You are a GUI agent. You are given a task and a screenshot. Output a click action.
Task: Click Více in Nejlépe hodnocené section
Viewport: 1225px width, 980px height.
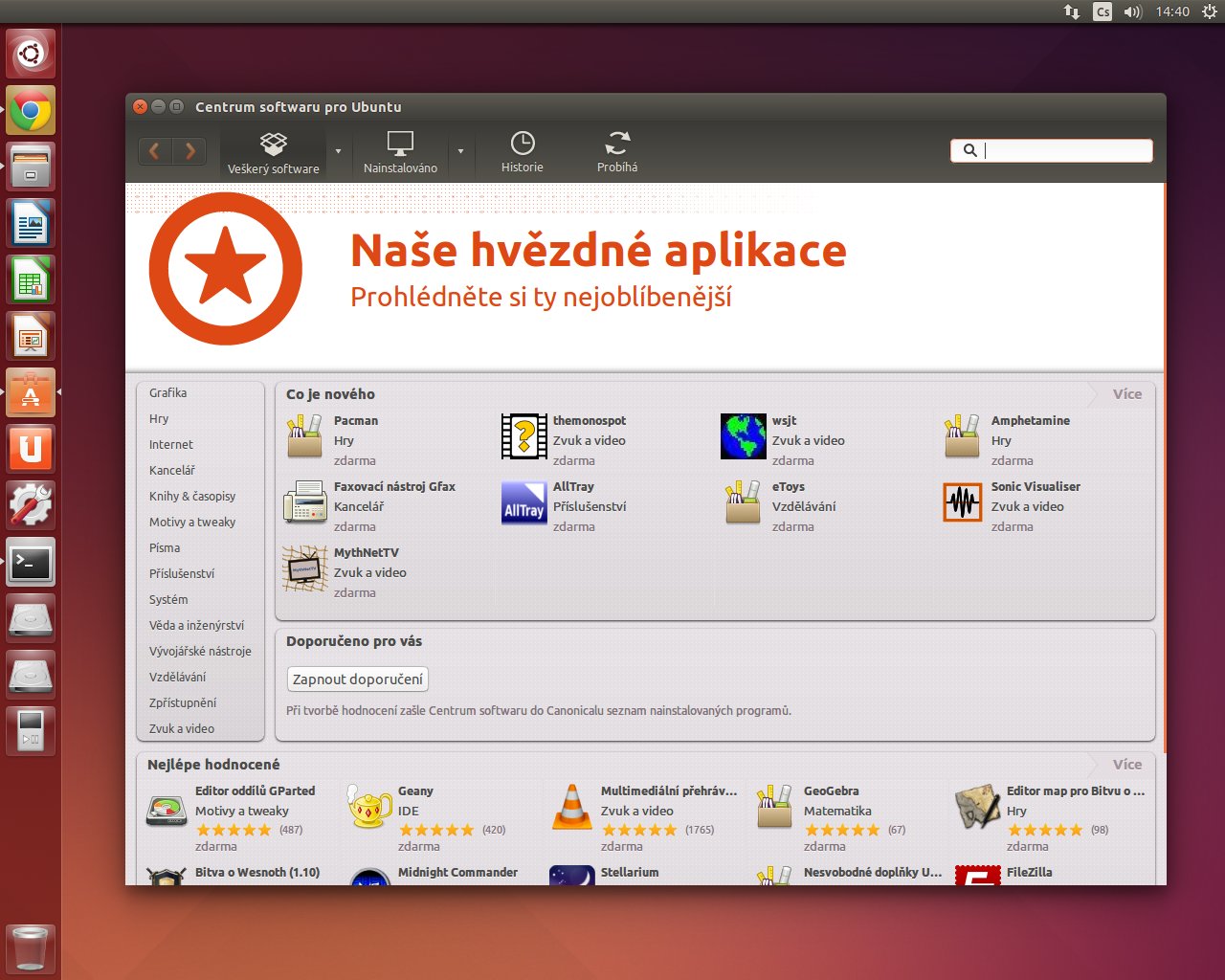click(1126, 765)
